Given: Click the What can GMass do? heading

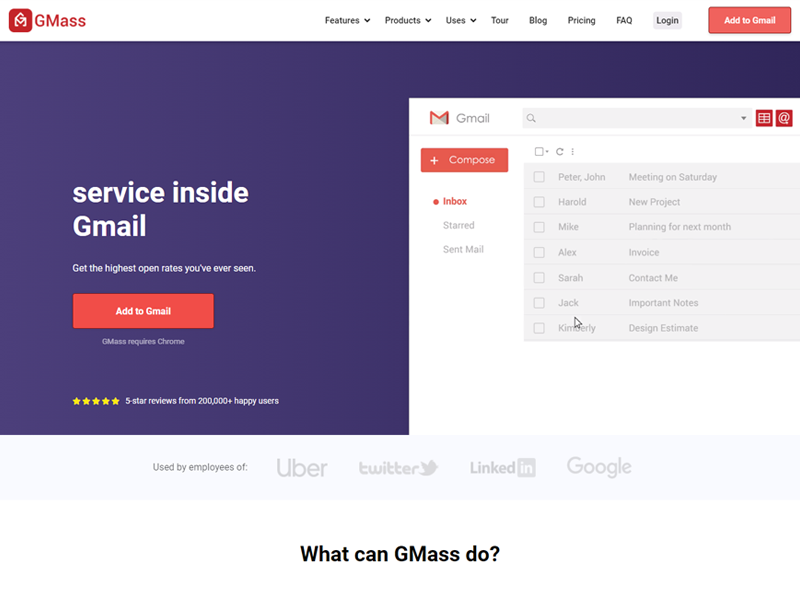Looking at the screenshot, I should [x=400, y=554].
